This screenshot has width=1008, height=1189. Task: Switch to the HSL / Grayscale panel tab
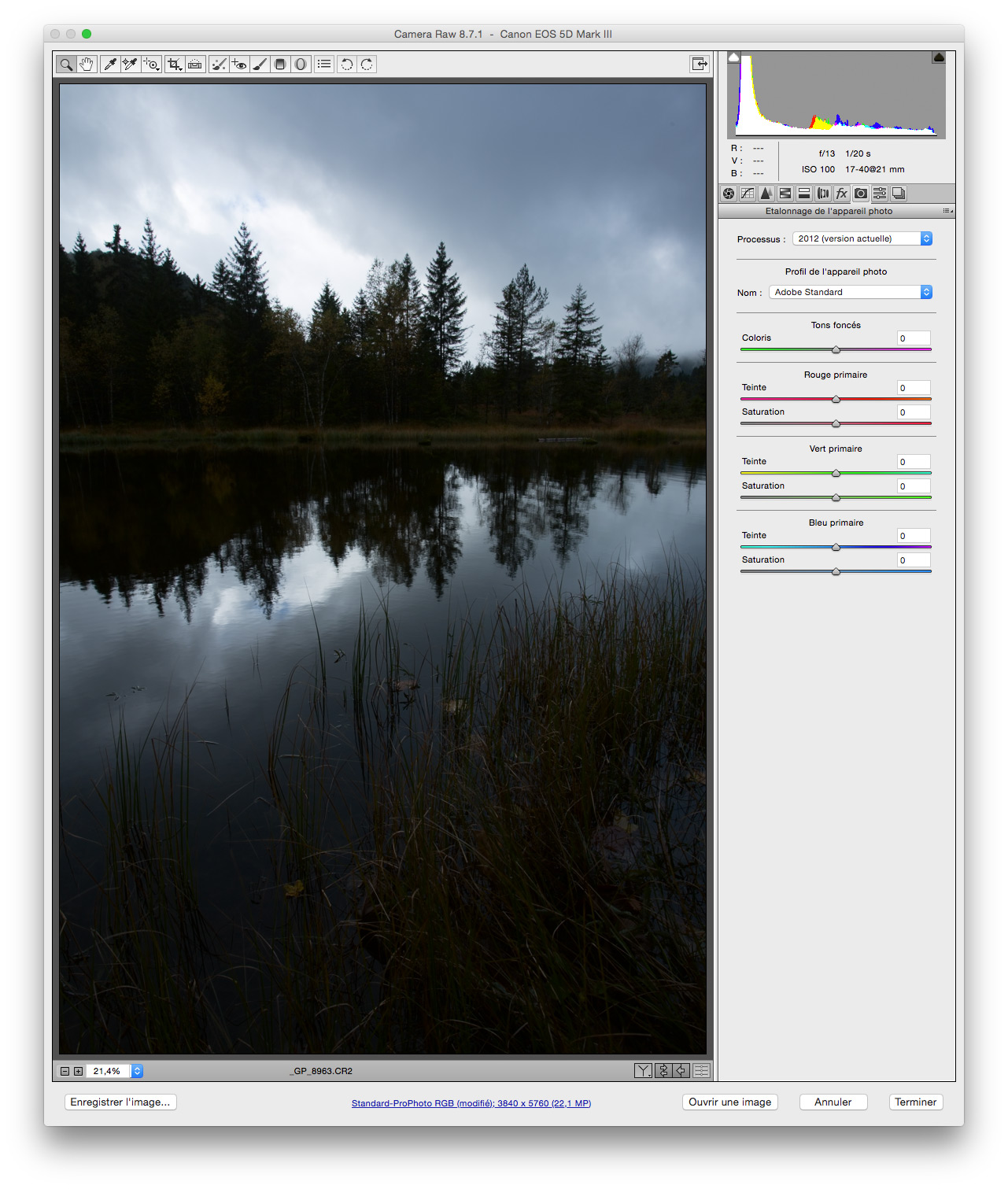pos(785,194)
